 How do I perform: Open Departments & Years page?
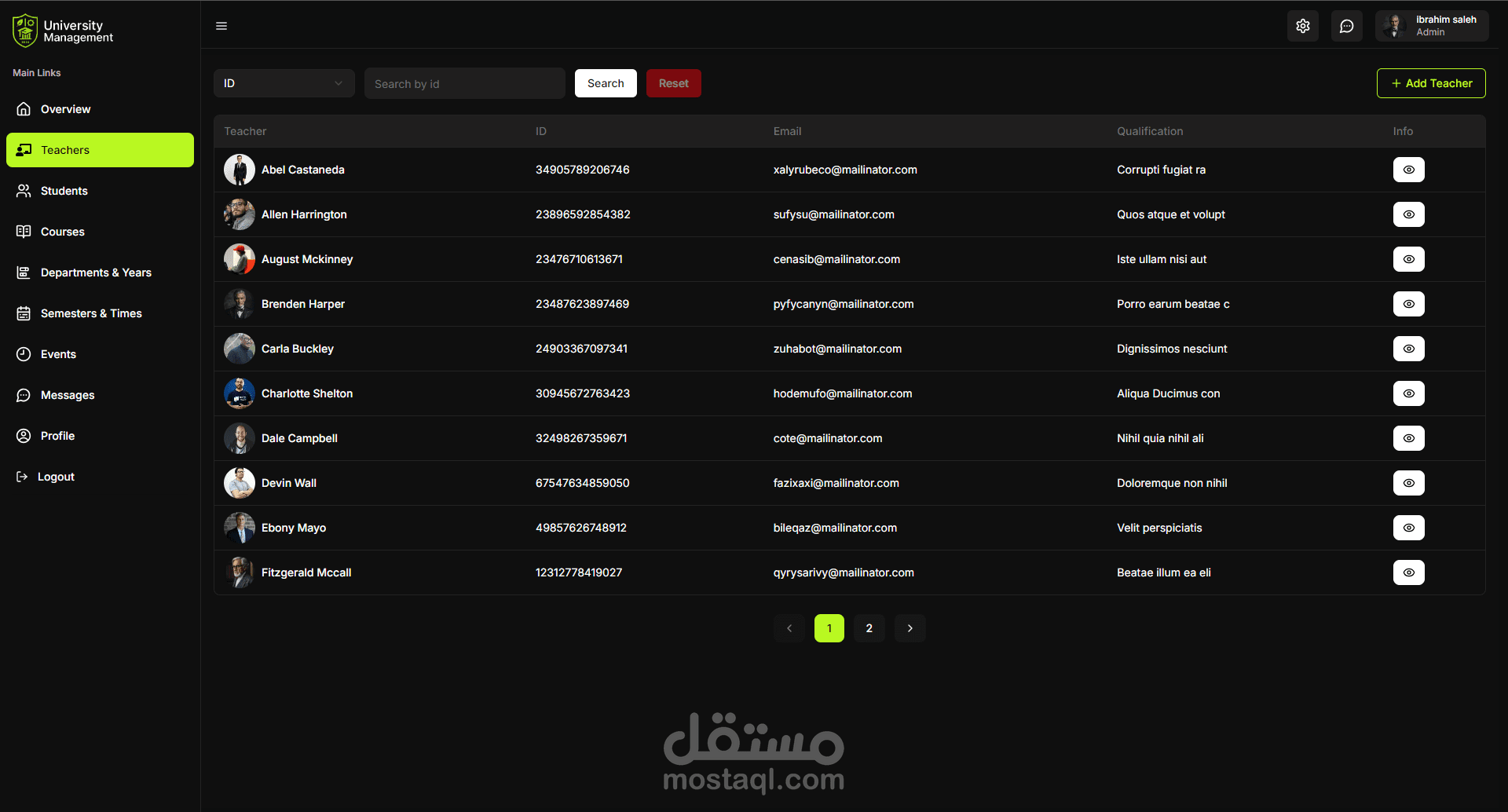(100, 272)
